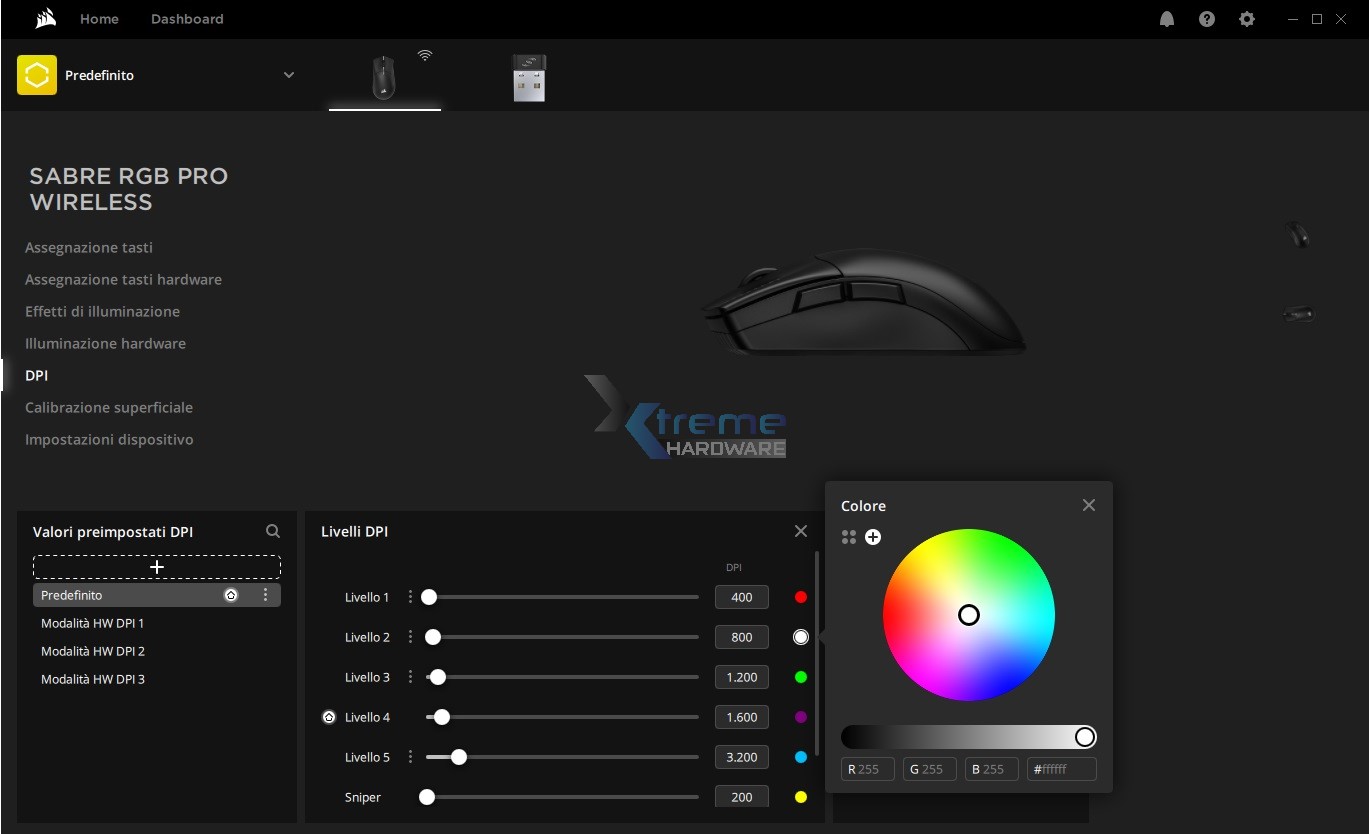Click the drag handle dots beside Livello 1
This screenshot has width=1370, height=834.
[x=410, y=596]
